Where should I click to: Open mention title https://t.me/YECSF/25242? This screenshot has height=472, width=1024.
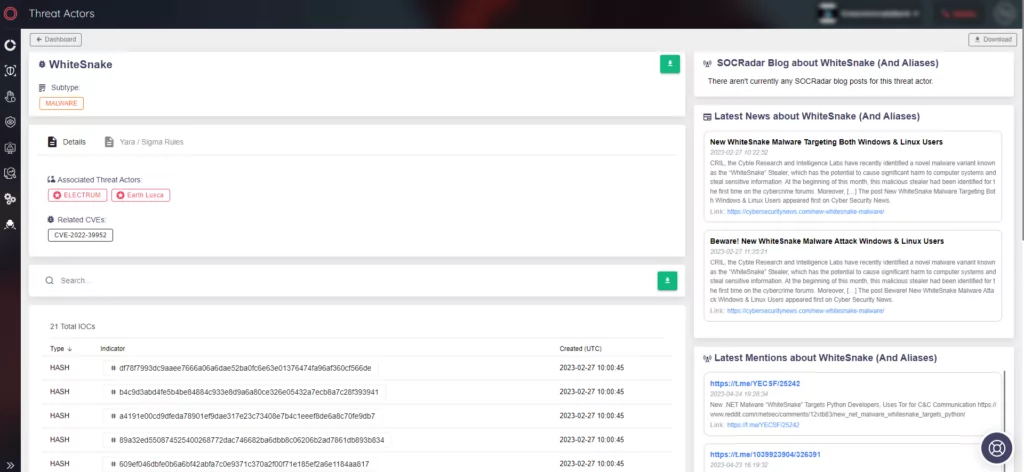(755, 384)
